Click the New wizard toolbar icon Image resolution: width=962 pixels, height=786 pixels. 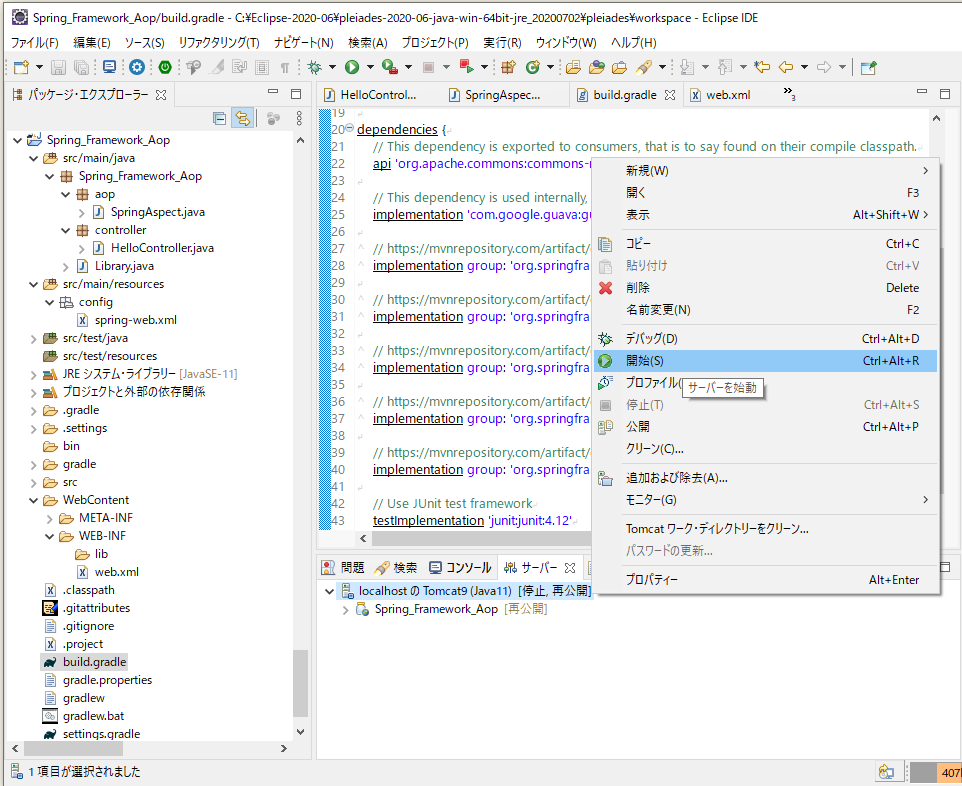click(x=21, y=67)
